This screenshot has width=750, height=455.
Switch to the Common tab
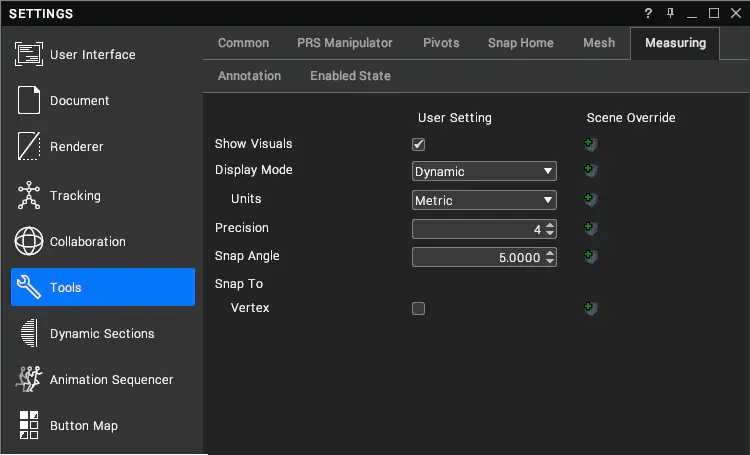tap(243, 43)
